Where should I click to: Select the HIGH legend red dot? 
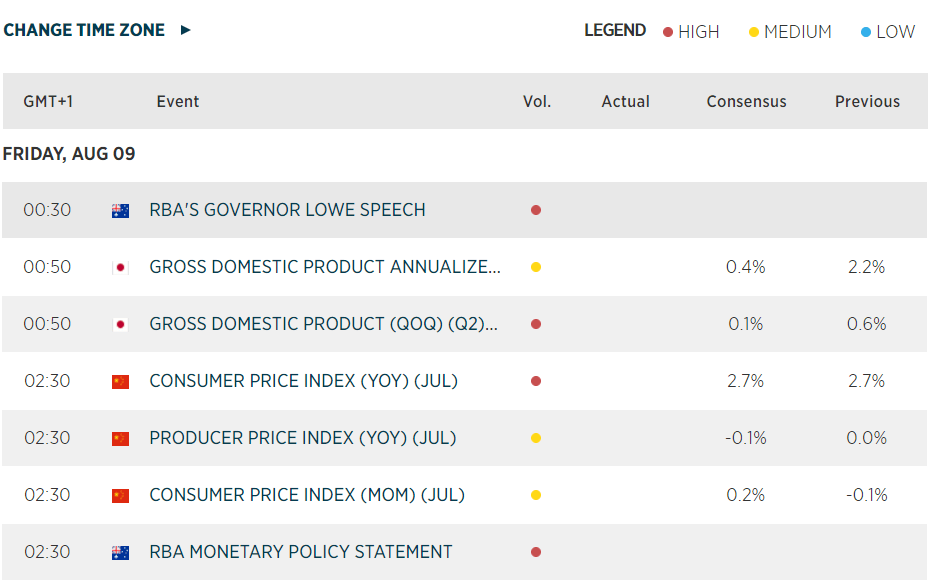pyautogui.click(x=668, y=32)
